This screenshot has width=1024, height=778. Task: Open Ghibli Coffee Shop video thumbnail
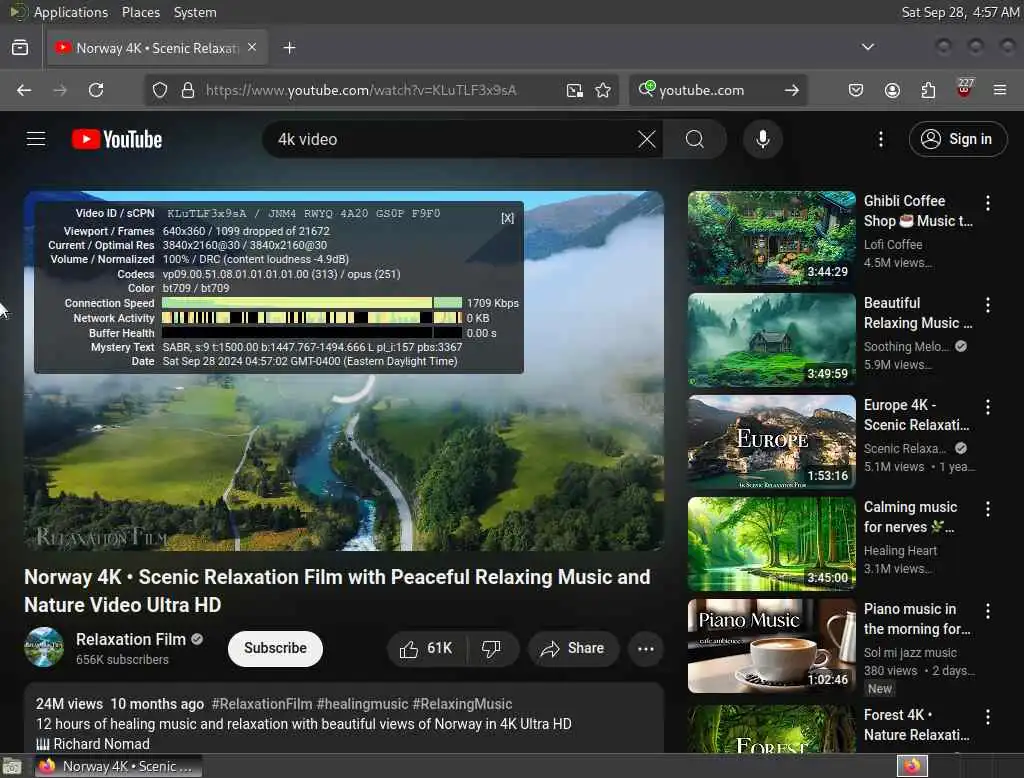771,238
